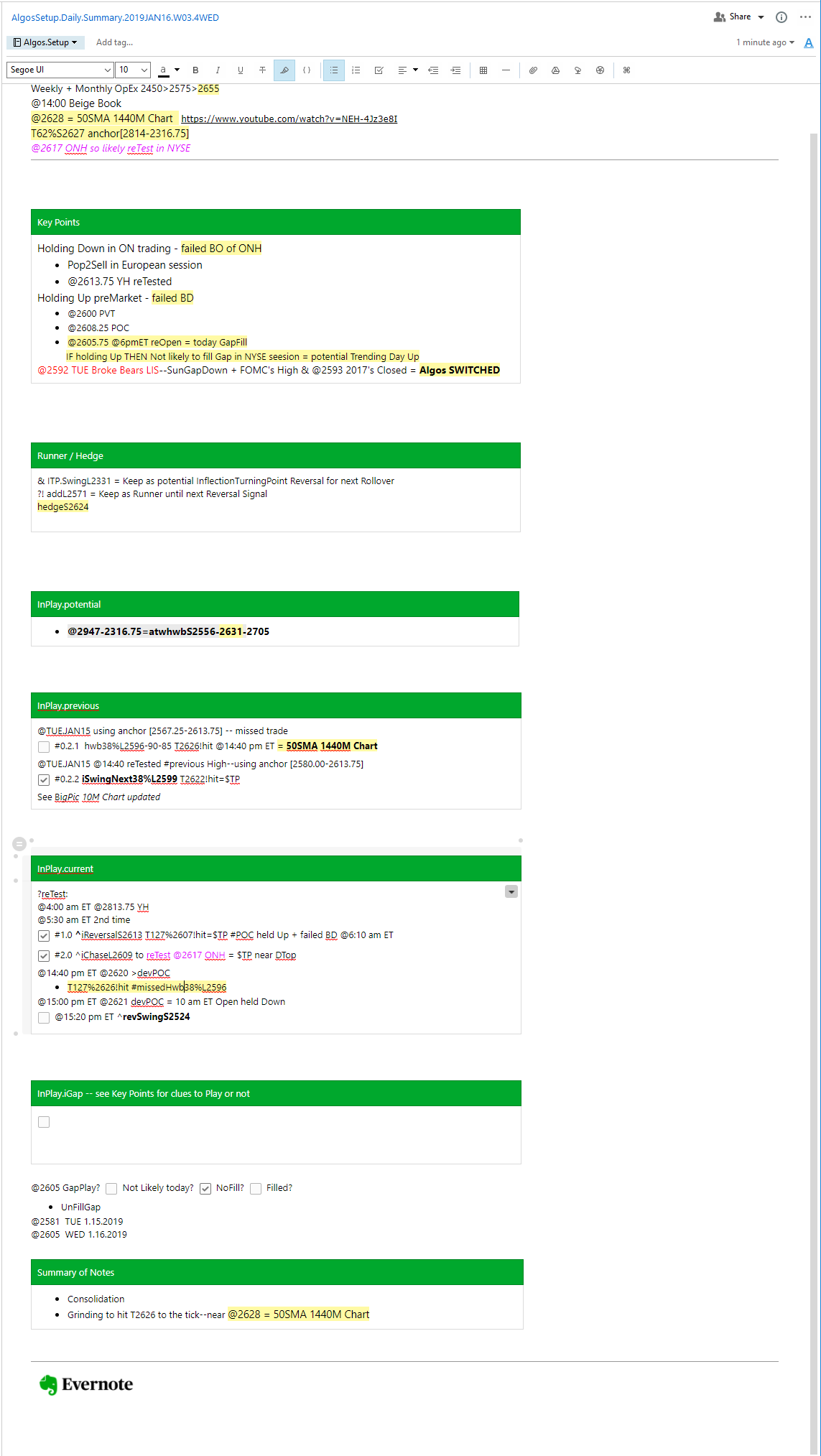Image resolution: width=821 pixels, height=1456 pixels.
Task: Open the YouTube link
Action: 289,119
